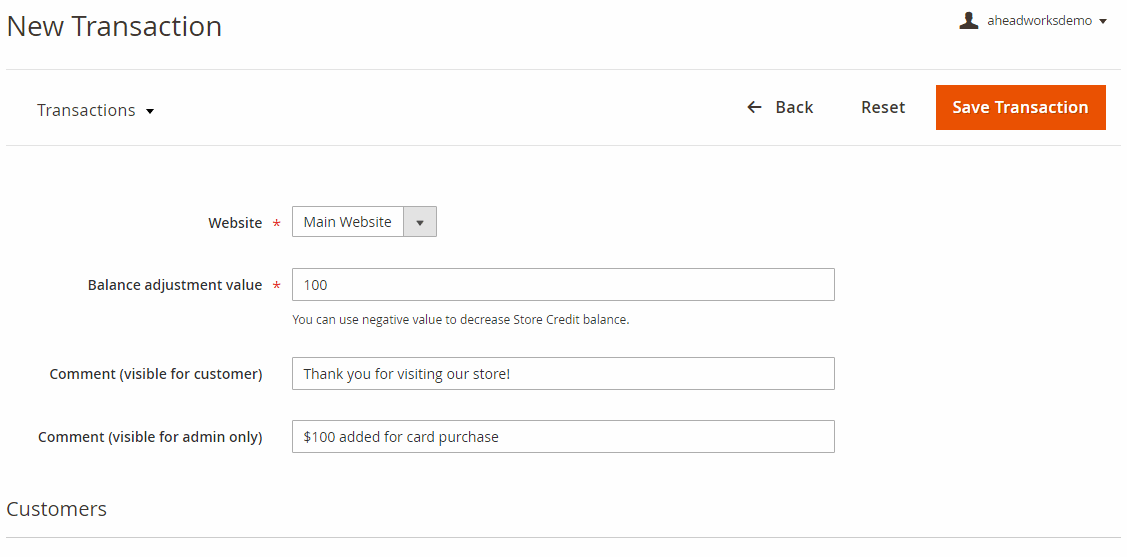
Task: Focus the Balance adjustment value field
Action: (563, 285)
